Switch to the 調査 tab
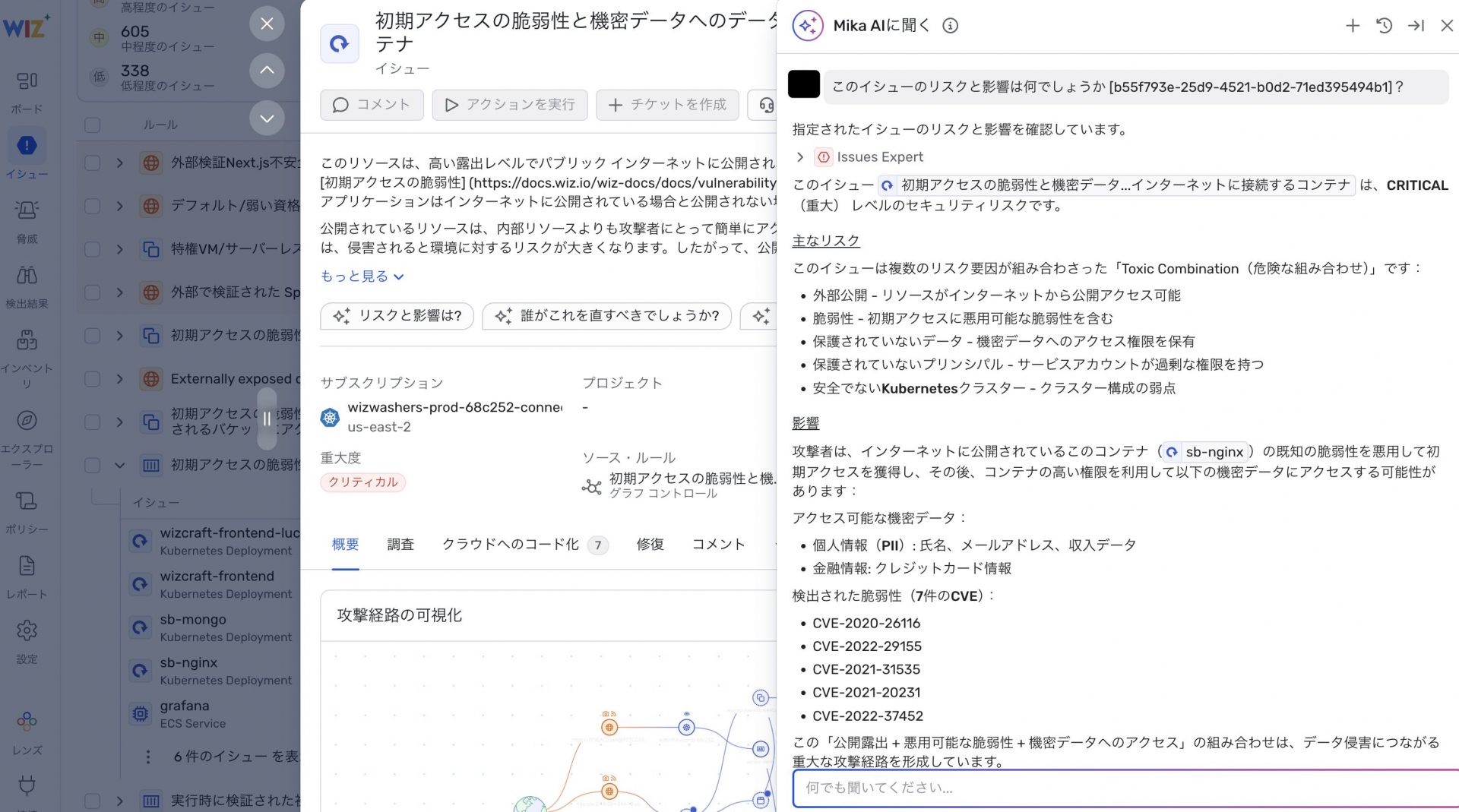This screenshot has height=812, width=1459. pos(400,545)
